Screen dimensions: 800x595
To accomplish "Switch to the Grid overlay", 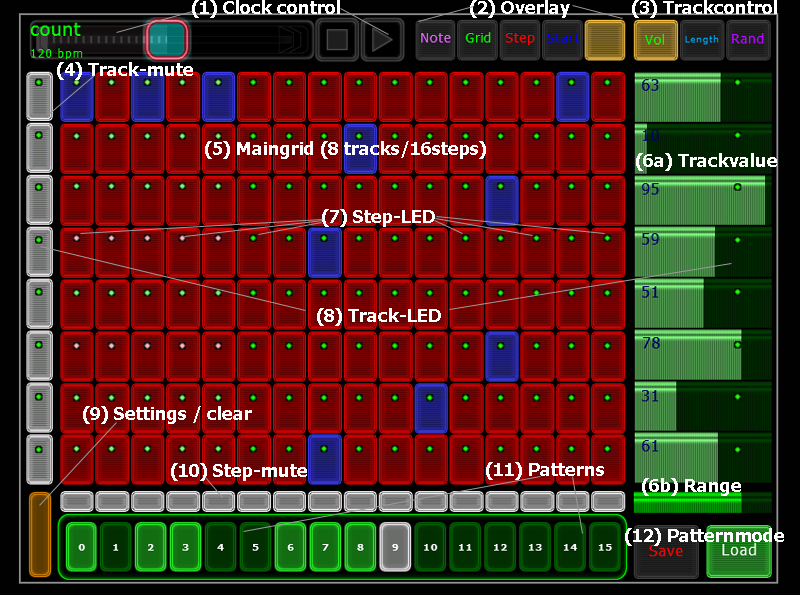I will (478, 40).
